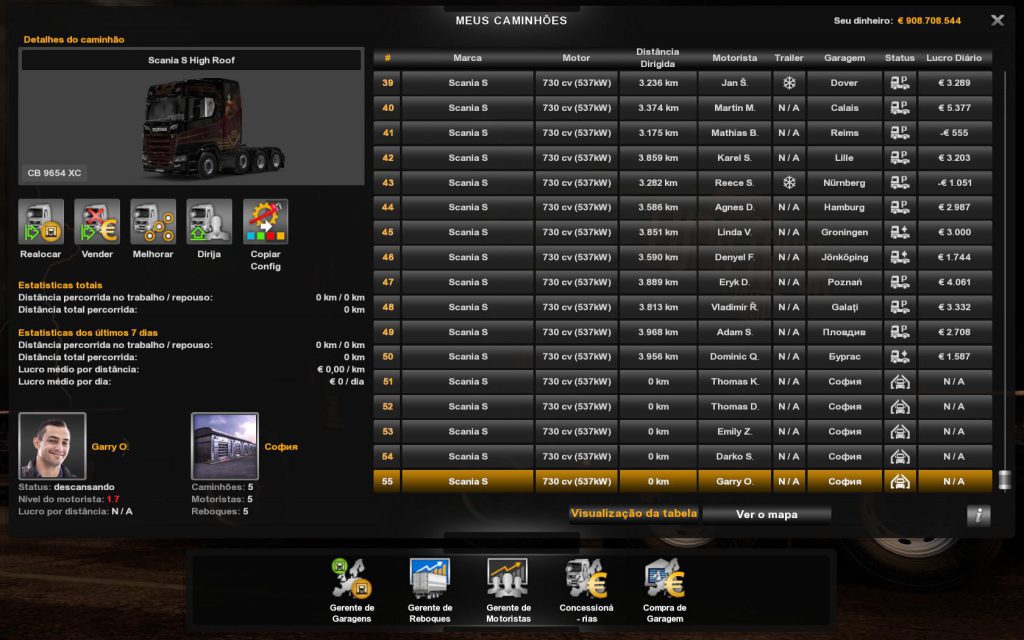Open Gerente de Garagens
1024x640 pixels.
click(x=352, y=579)
